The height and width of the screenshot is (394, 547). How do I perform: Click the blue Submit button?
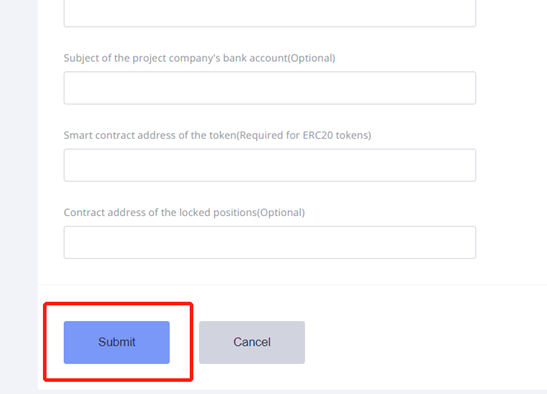[x=117, y=342]
